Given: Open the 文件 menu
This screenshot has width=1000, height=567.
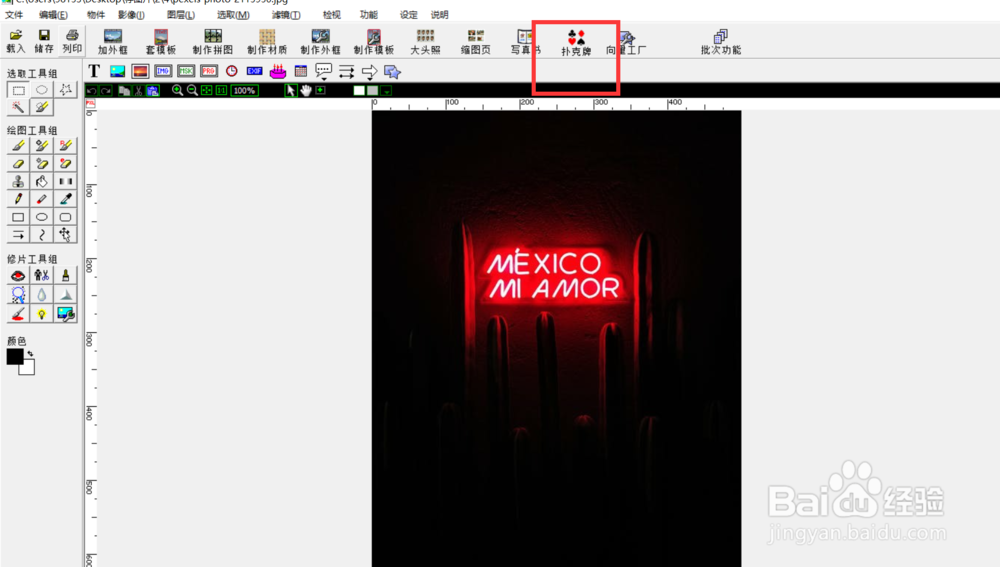Looking at the screenshot, I should [14, 15].
